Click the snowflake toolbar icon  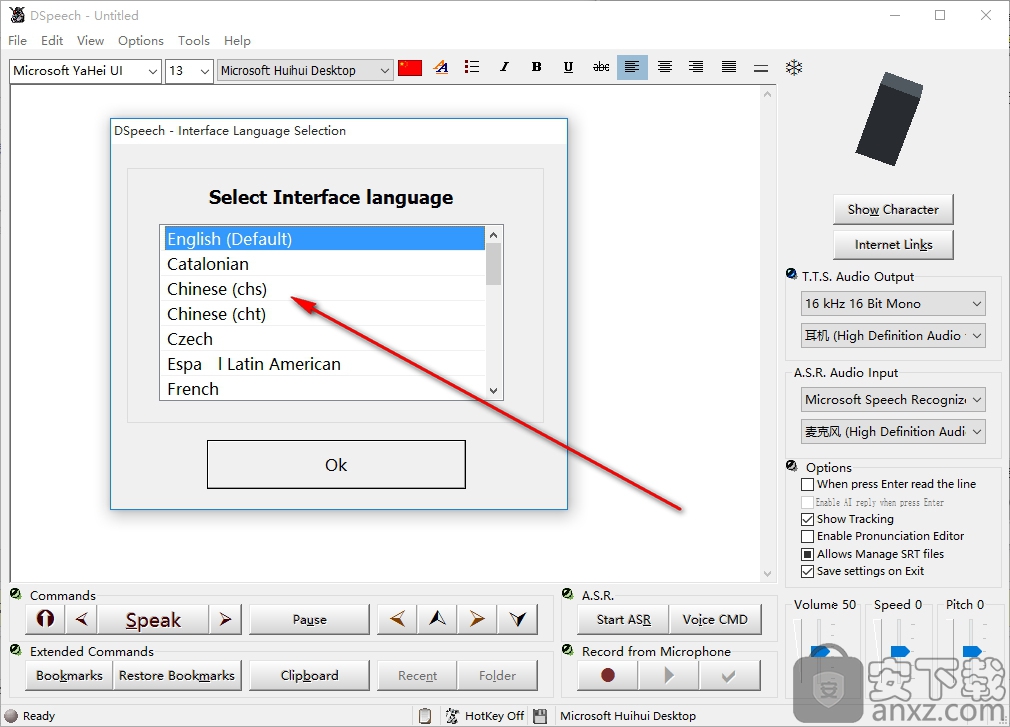[794, 67]
